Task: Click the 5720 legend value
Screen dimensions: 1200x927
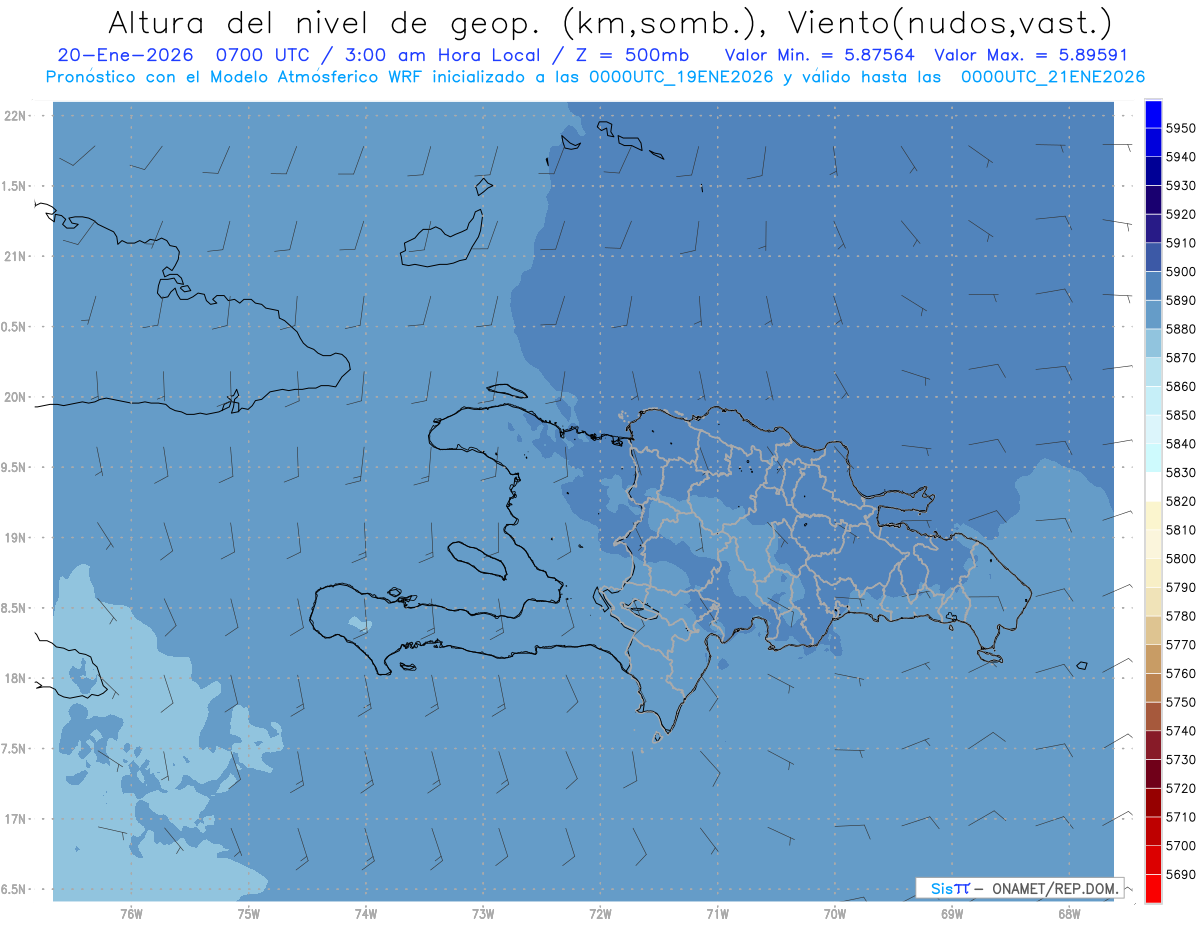Action: tap(1180, 788)
